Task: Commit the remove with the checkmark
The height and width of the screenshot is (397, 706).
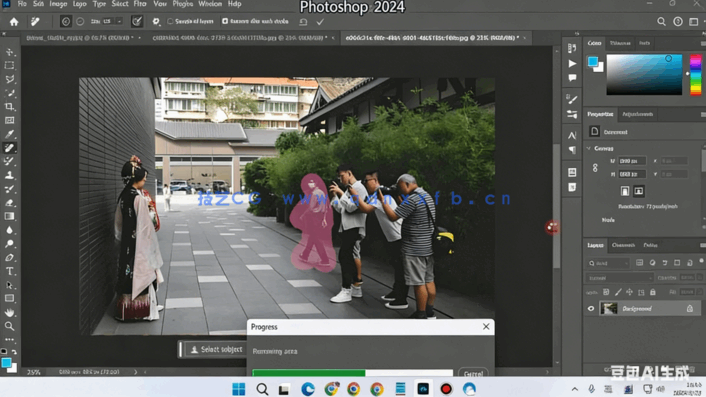Action: (x=320, y=22)
